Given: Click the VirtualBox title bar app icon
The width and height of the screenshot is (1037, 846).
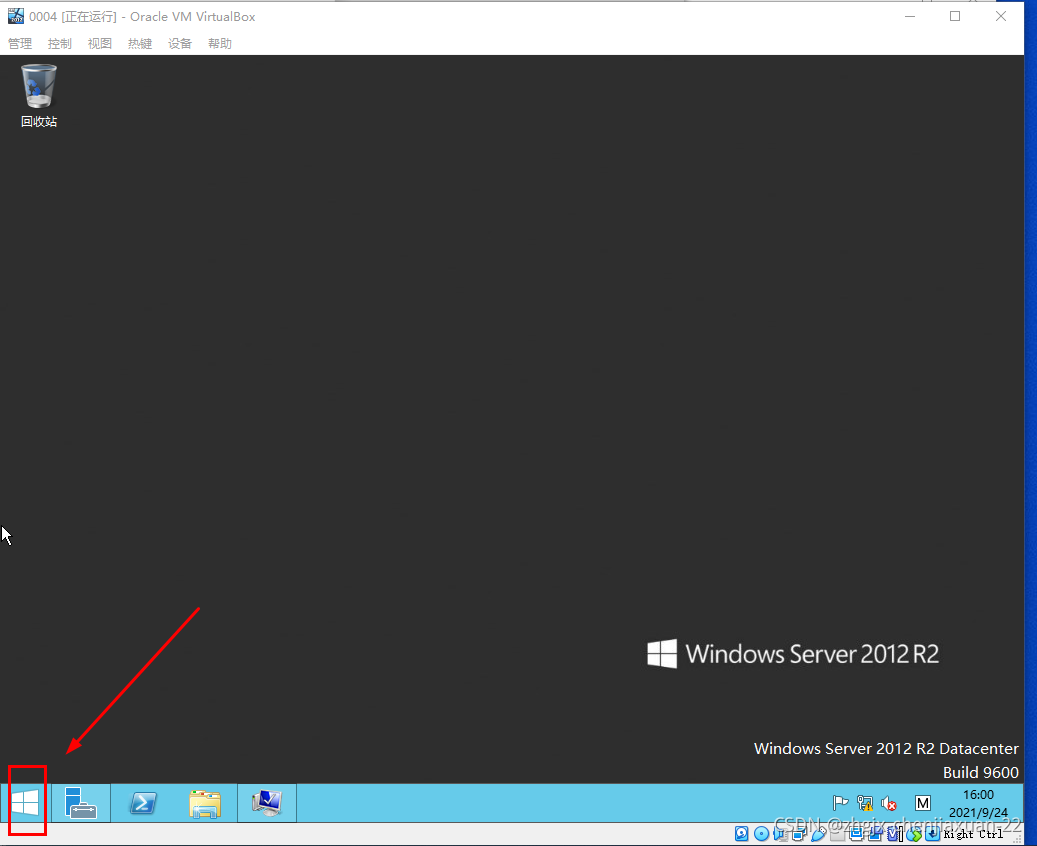Looking at the screenshot, I should [16, 16].
